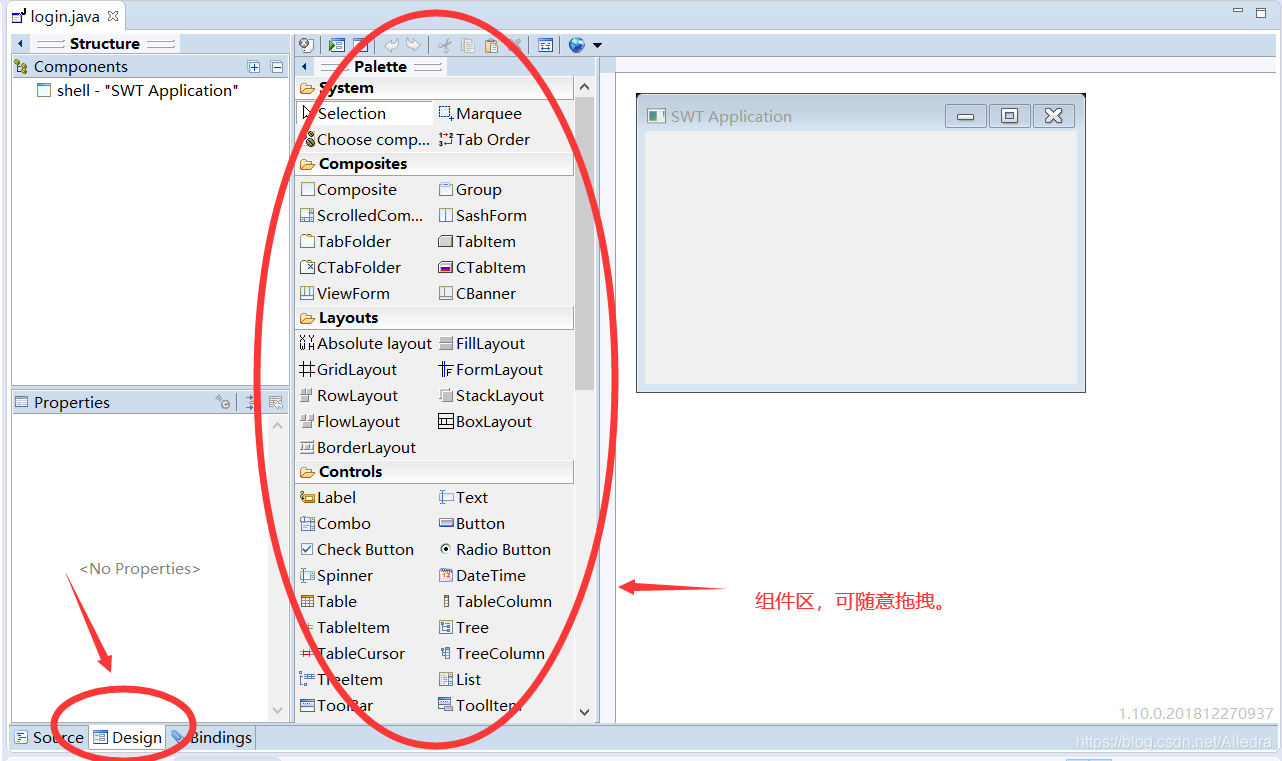The image size is (1282, 761).
Task: Click Expand All in Components panel
Action: pyautogui.click(x=255, y=66)
